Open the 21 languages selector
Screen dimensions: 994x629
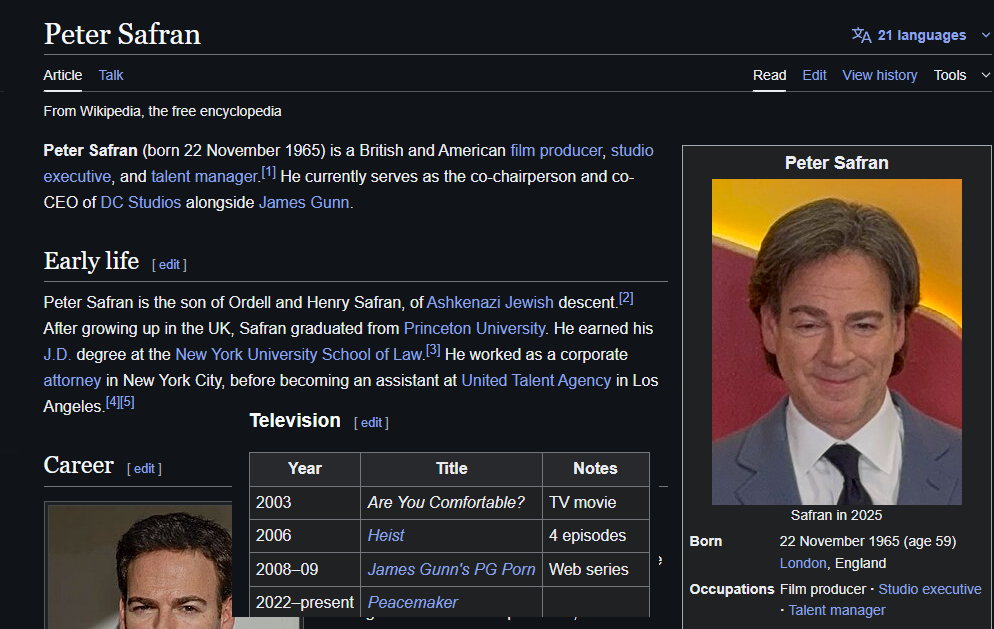pyautogui.click(x=921, y=35)
